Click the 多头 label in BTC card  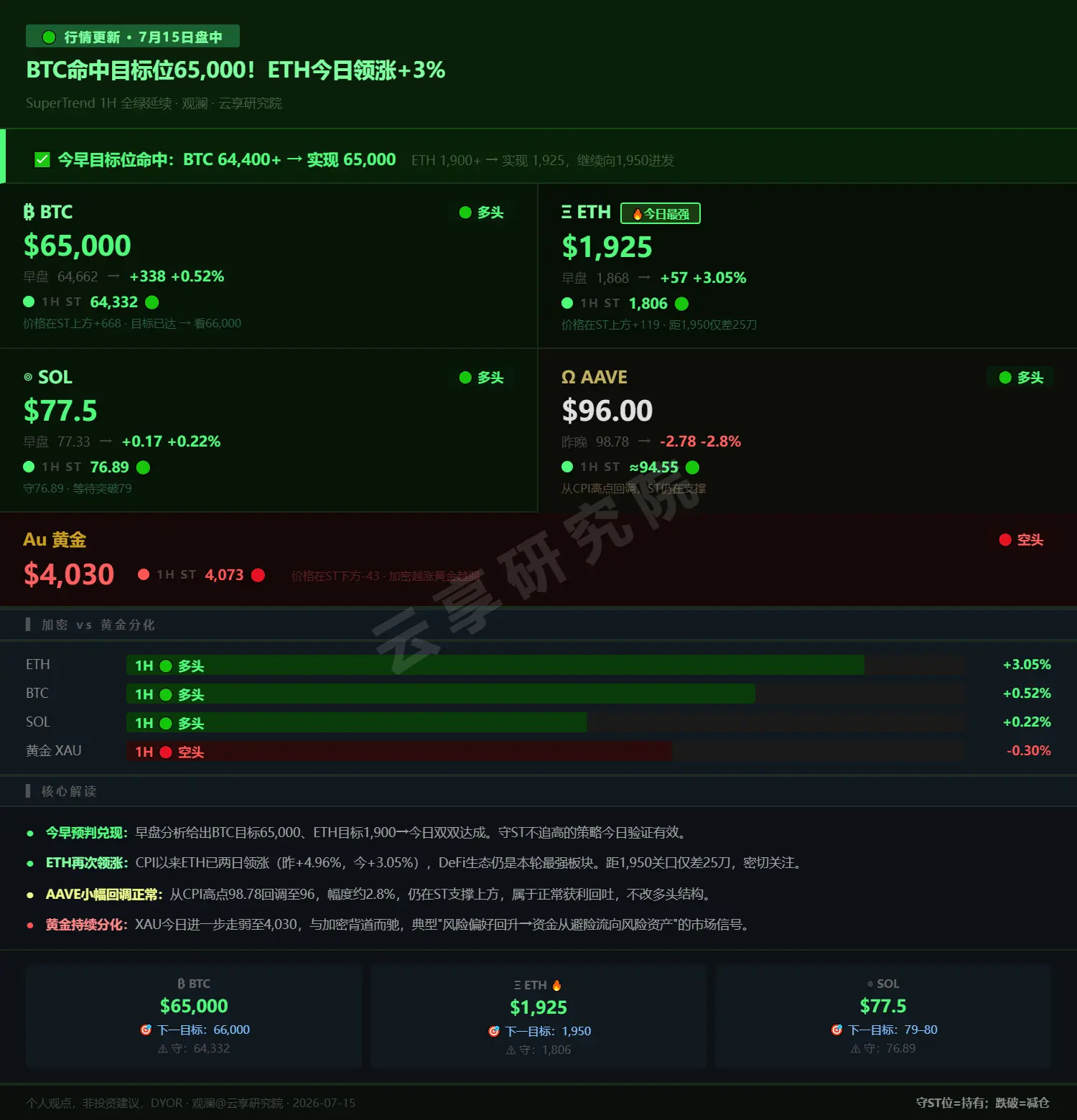point(490,212)
